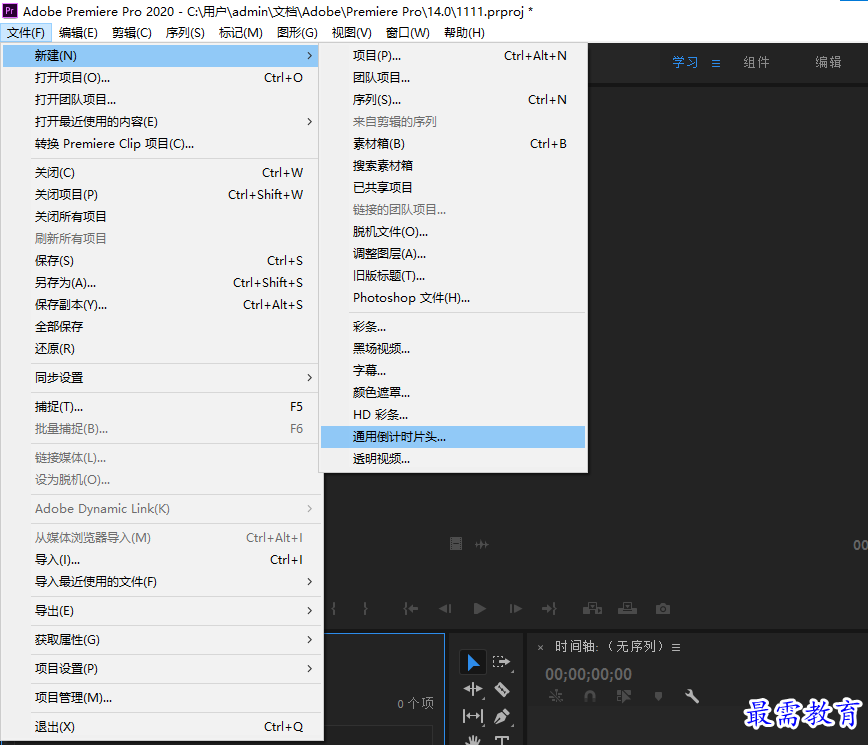
Task: Click the Drag Audio Only waveform icon
Action: pyautogui.click(x=482, y=545)
